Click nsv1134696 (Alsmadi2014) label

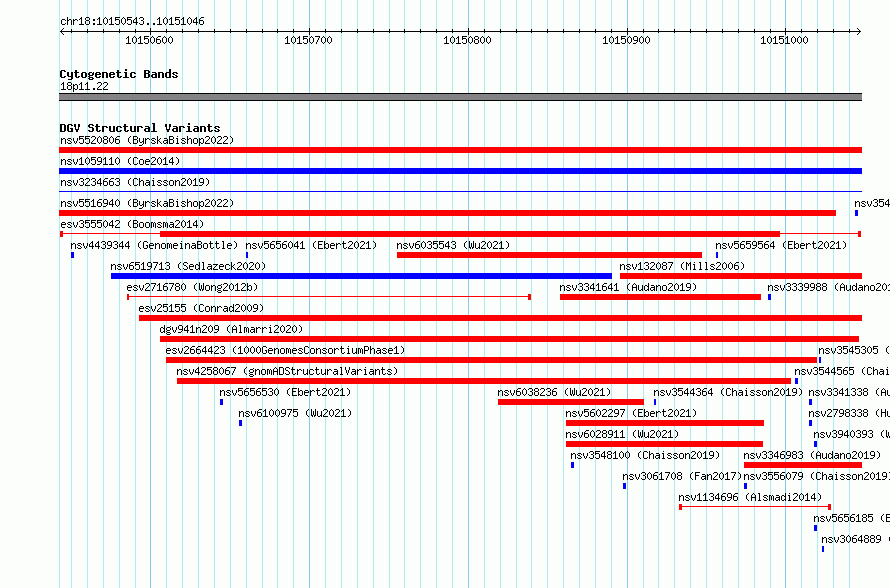(x=750, y=497)
